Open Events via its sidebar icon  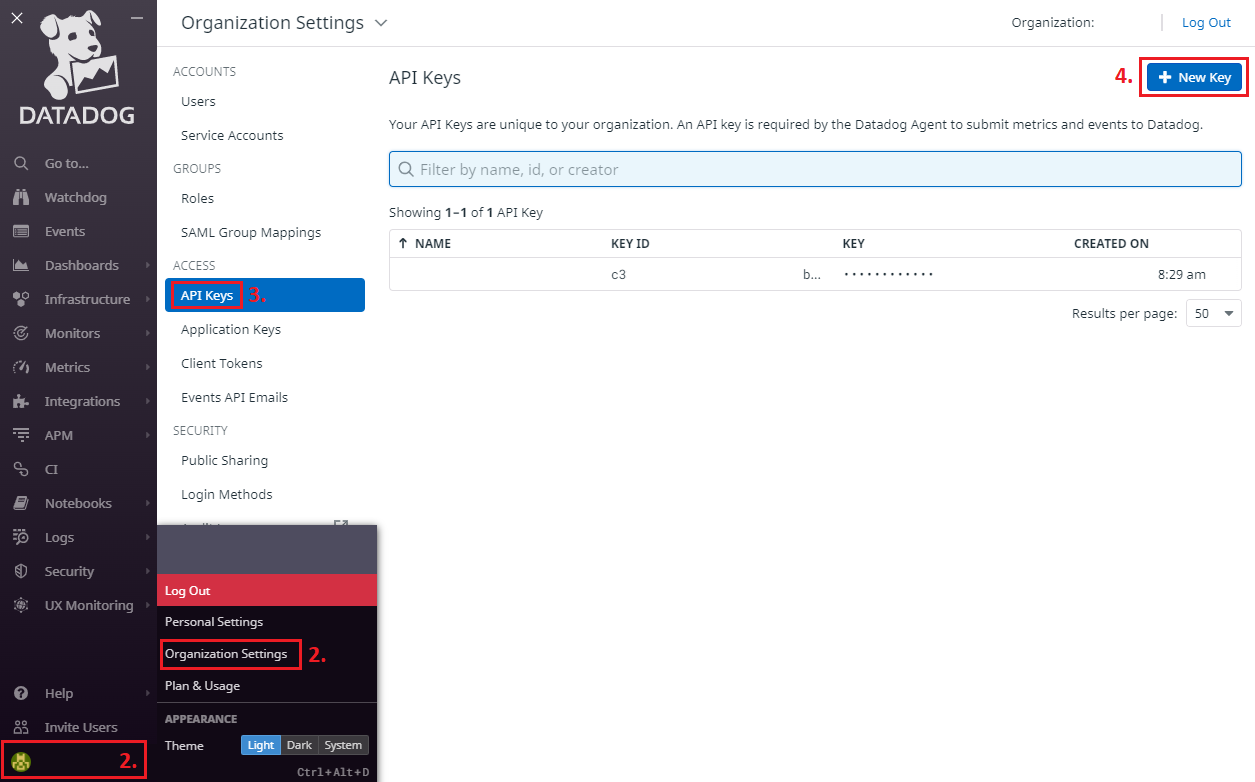(21, 231)
